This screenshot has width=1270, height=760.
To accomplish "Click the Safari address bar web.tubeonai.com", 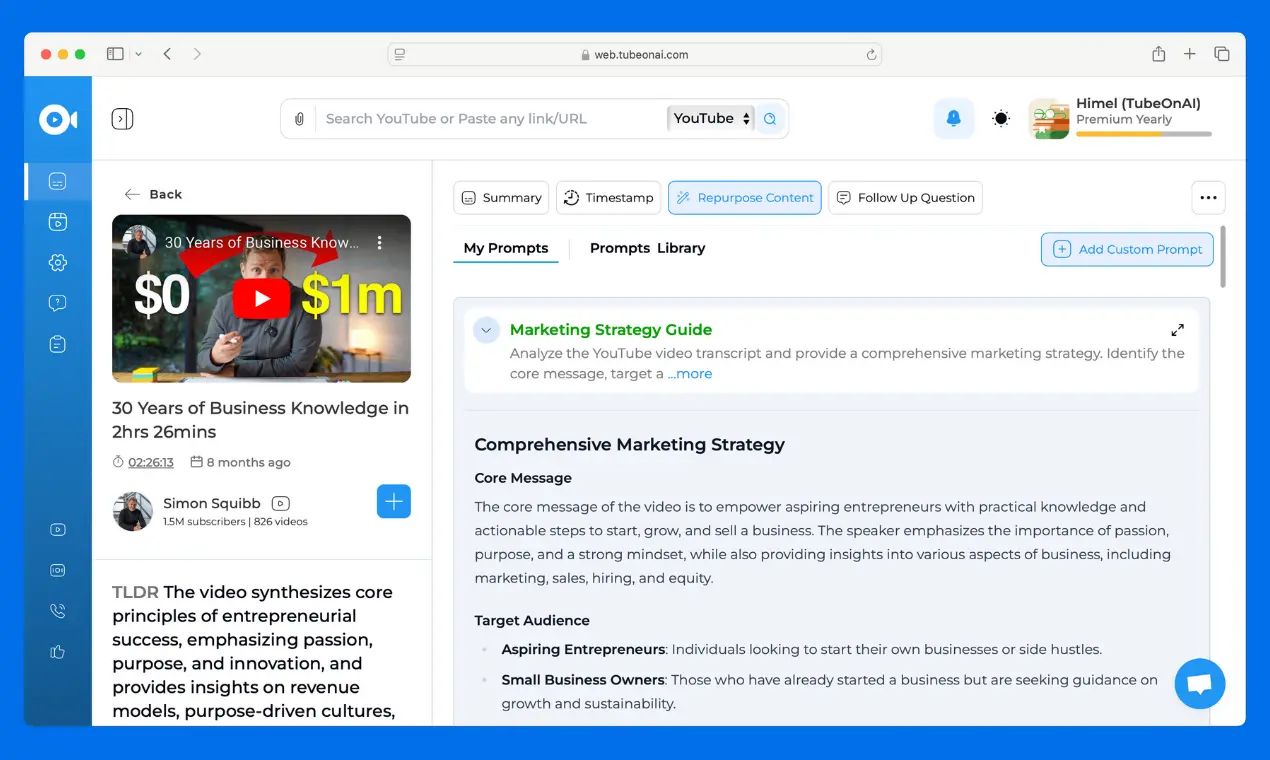I will point(635,55).
